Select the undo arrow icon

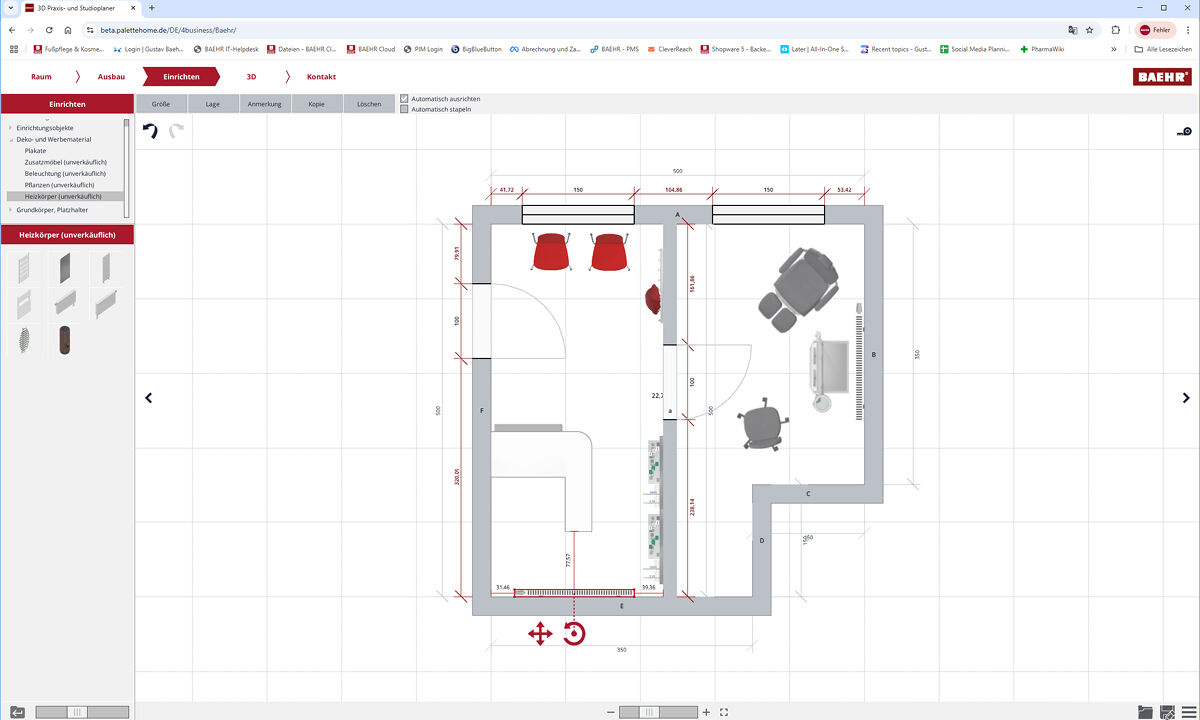tap(150, 130)
